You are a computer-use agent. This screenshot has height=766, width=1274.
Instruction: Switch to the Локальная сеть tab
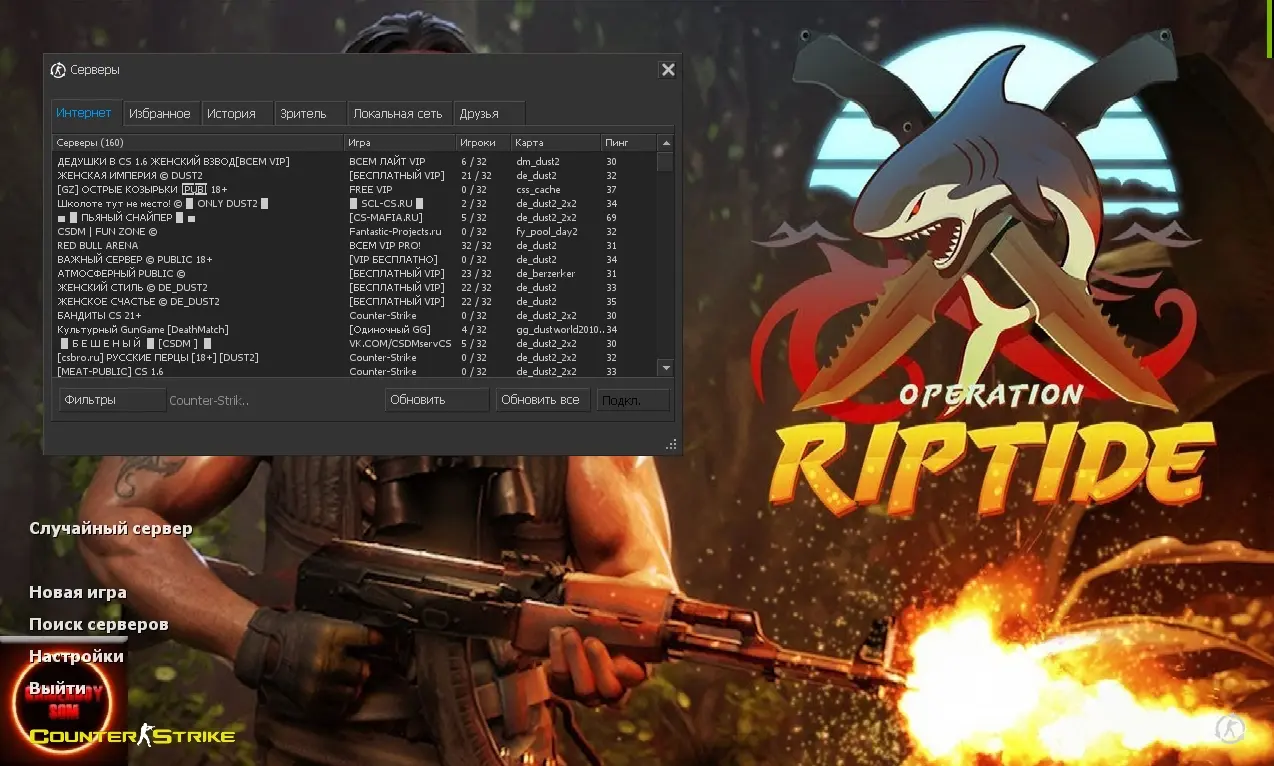click(398, 114)
